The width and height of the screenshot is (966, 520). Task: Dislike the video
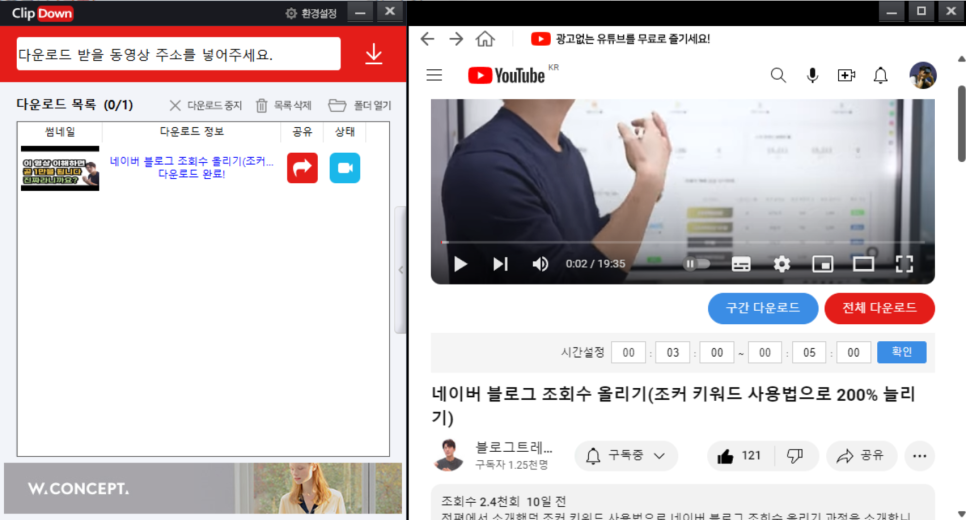(795, 456)
